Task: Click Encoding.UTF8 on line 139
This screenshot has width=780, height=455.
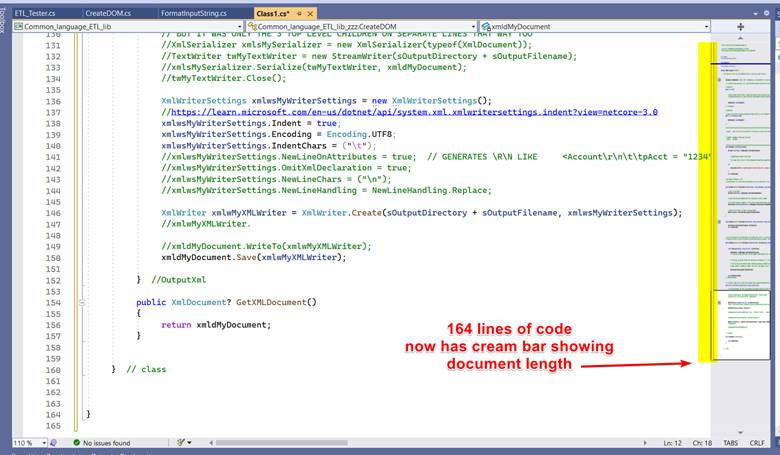Action: 359,134
